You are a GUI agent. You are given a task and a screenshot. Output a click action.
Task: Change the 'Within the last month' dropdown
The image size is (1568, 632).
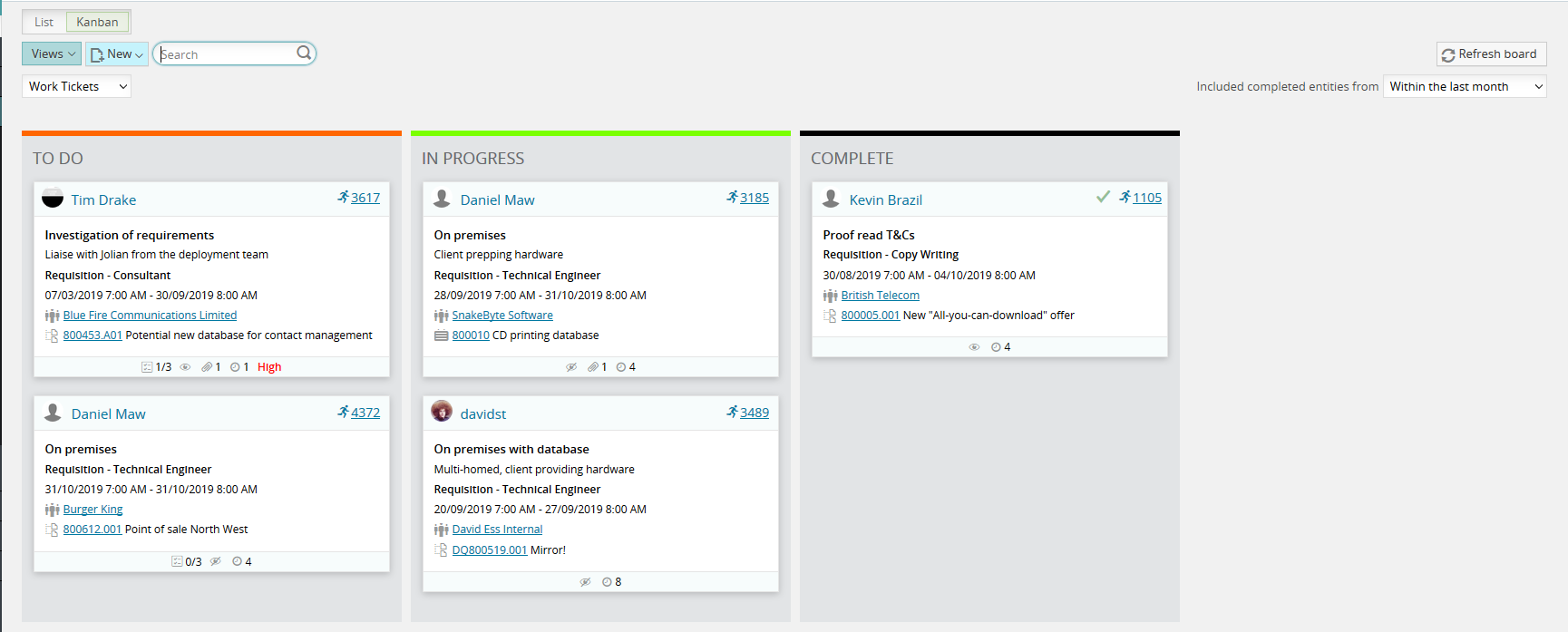[1464, 86]
